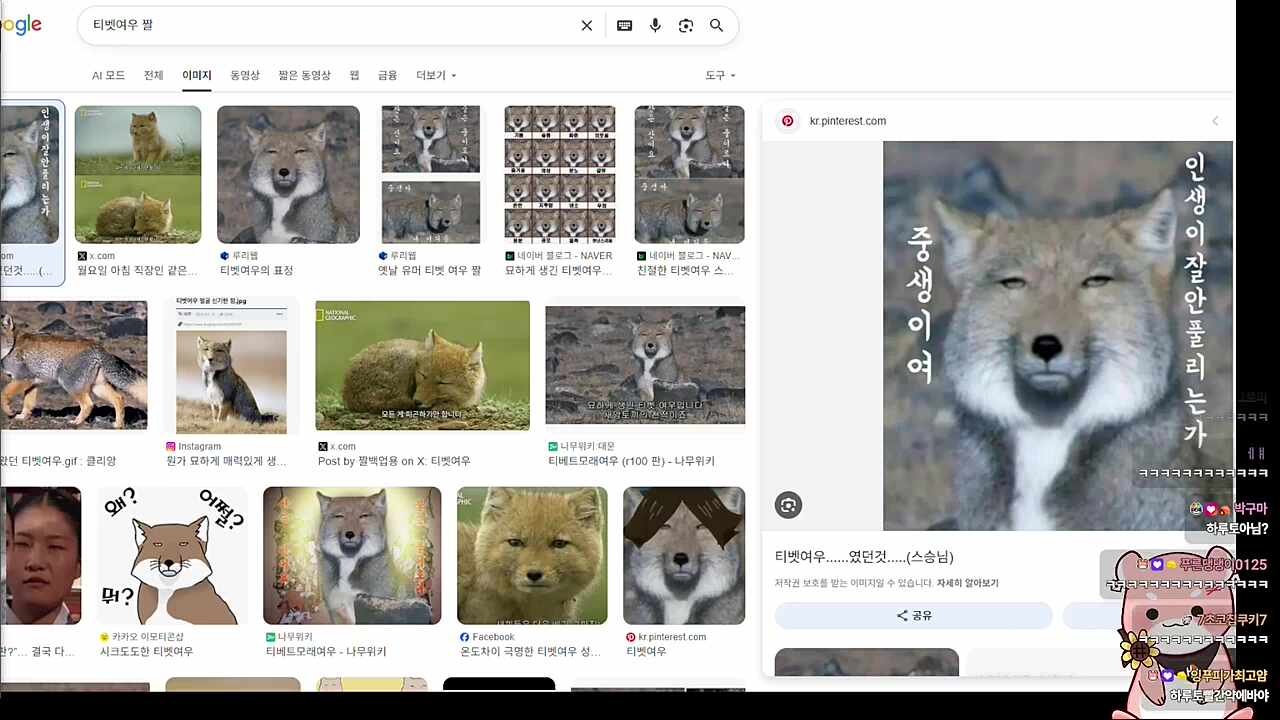Click the 공유 share button
Image resolution: width=1280 pixels, height=720 pixels.
[914, 615]
